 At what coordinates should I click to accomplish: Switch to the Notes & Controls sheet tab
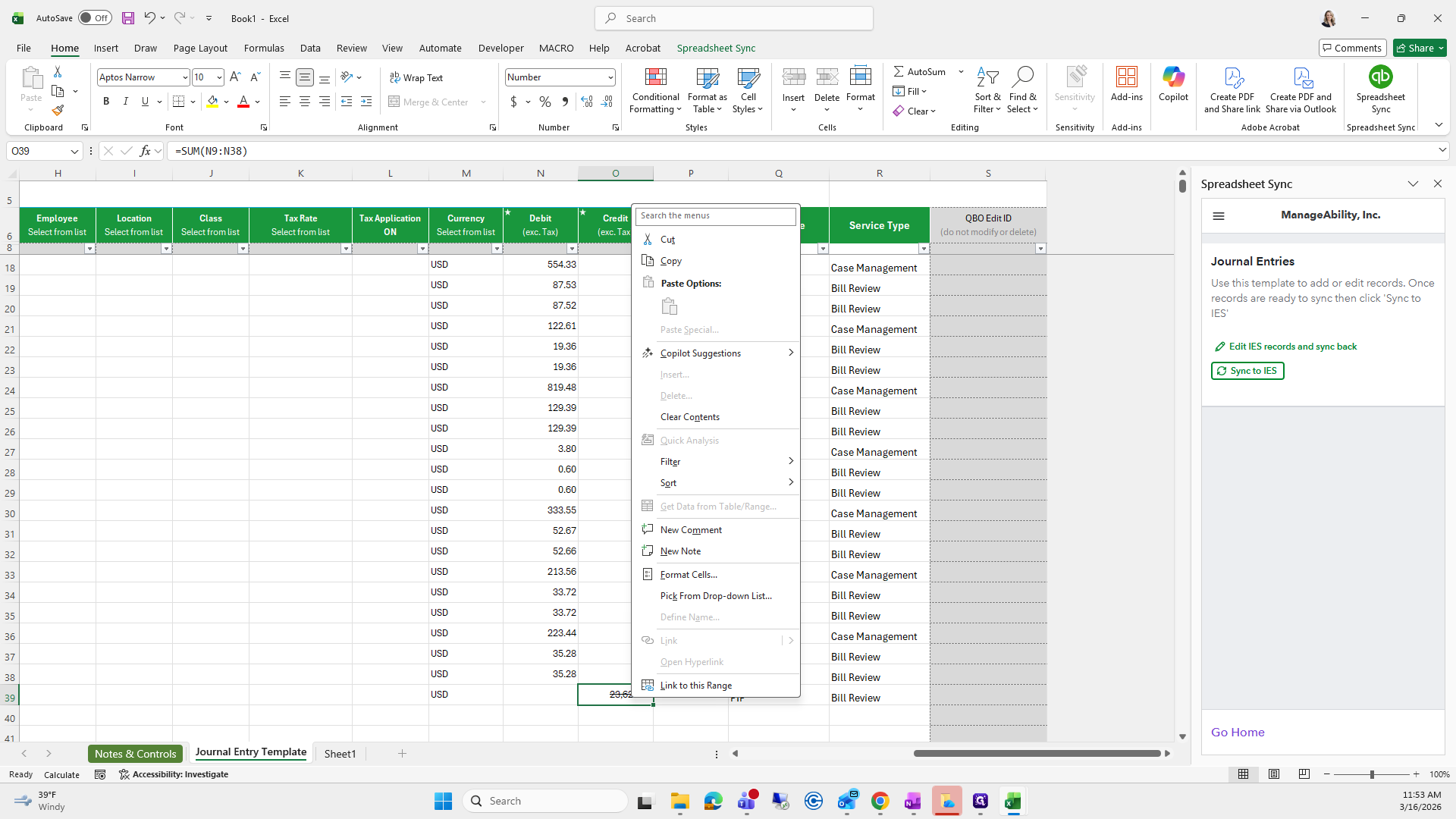pyautogui.click(x=136, y=753)
